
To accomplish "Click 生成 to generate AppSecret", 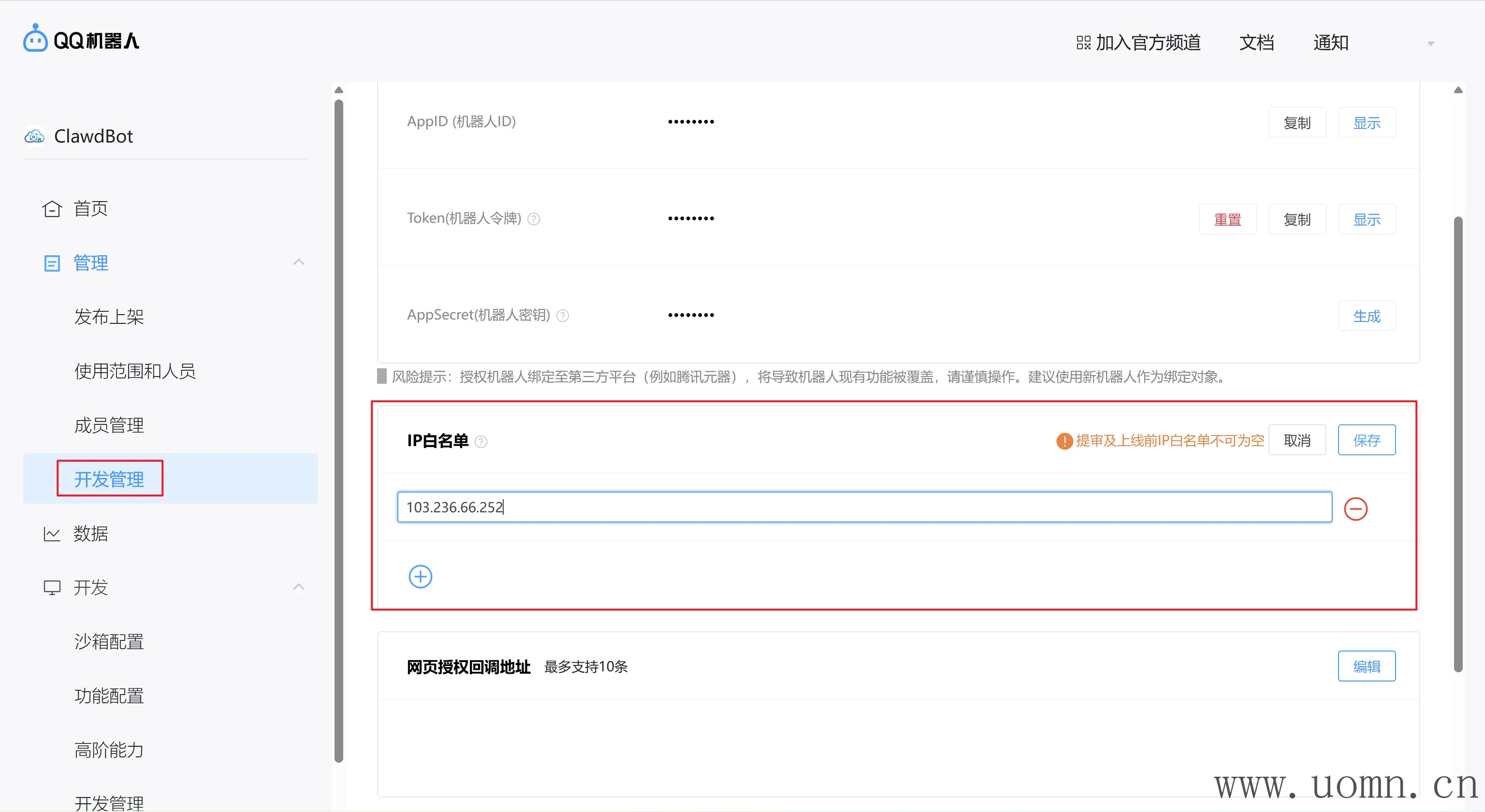I will pyautogui.click(x=1366, y=316).
